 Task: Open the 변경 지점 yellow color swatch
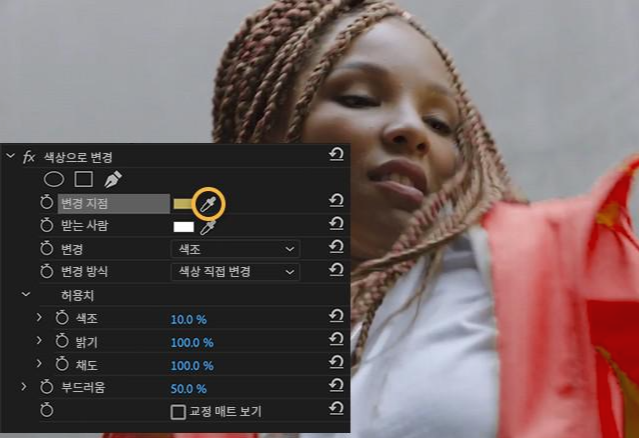tap(183, 204)
